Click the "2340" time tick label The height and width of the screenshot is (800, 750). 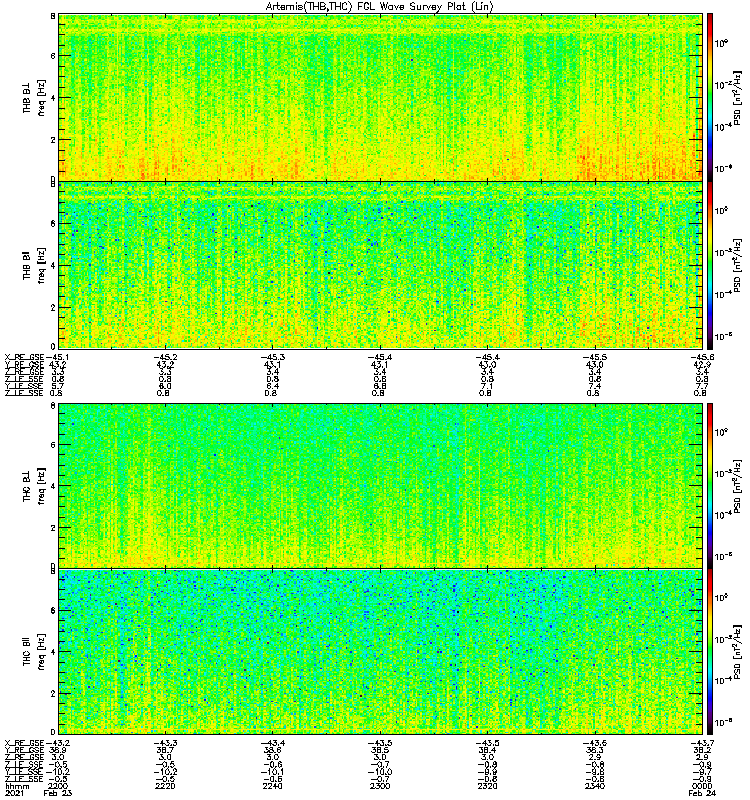point(594,786)
